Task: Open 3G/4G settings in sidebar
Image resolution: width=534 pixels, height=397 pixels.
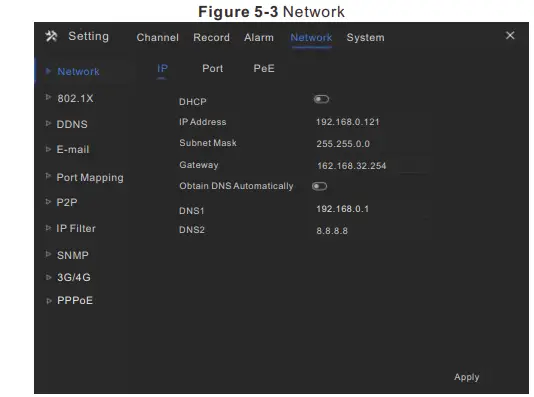Action: (74, 277)
